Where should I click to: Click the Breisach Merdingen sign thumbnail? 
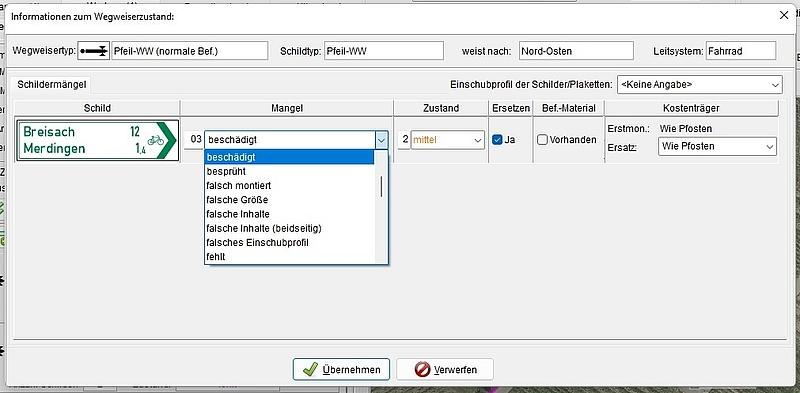point(97,141)
